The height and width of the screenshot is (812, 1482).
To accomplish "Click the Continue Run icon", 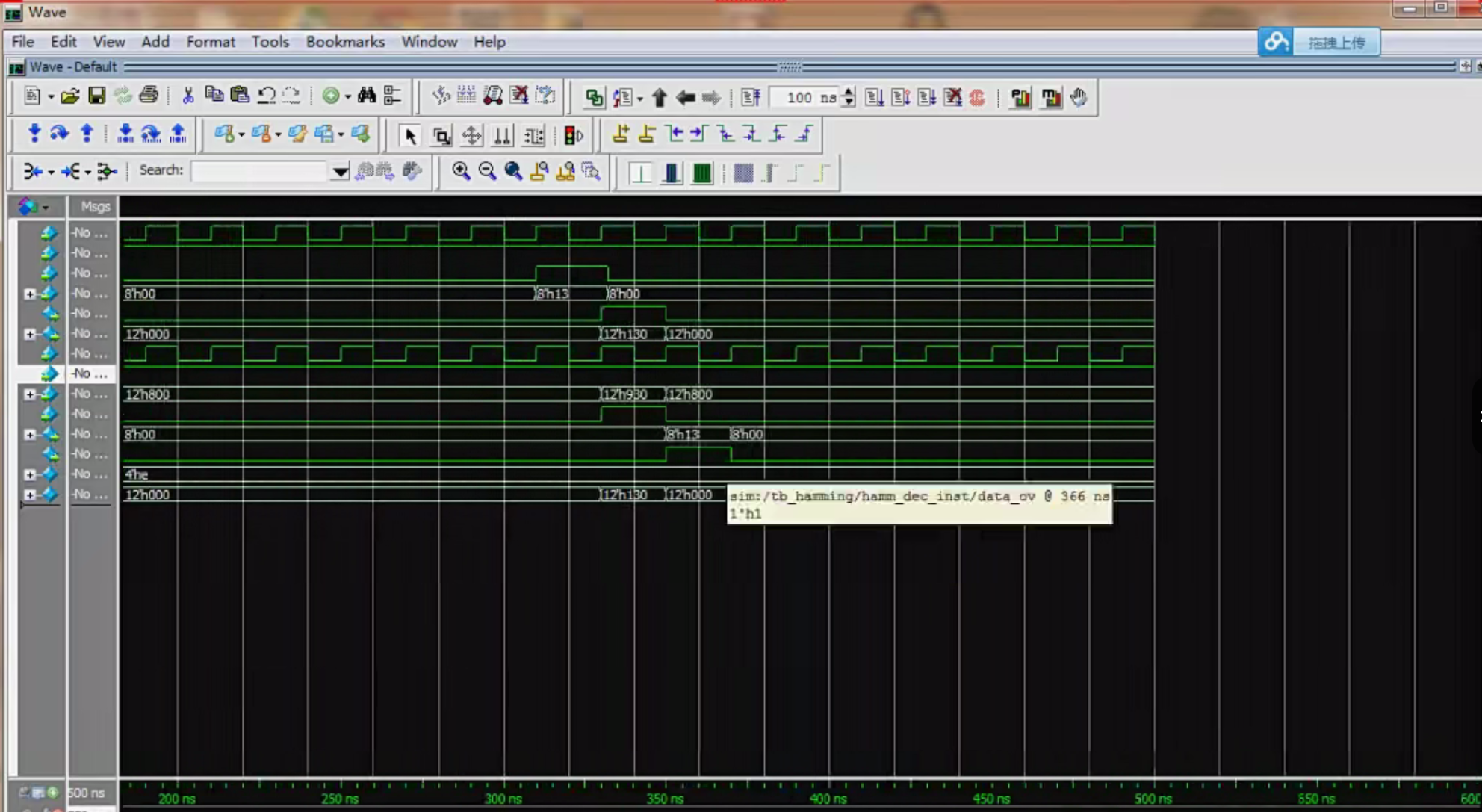I will coord(901,98).
